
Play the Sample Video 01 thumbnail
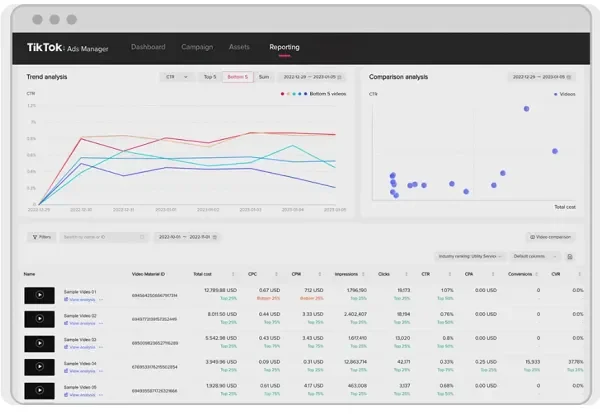pos(39,295)
